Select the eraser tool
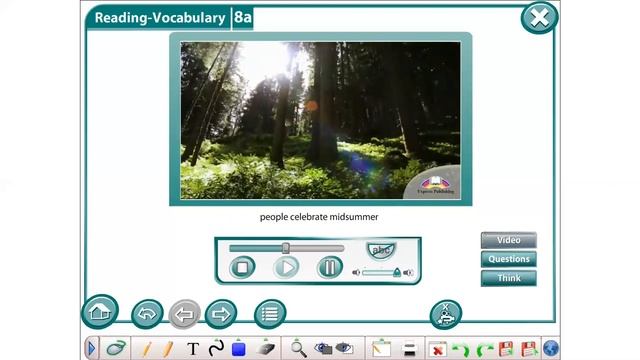The height and width of the screenshot is (360, 640). [265, 349]
